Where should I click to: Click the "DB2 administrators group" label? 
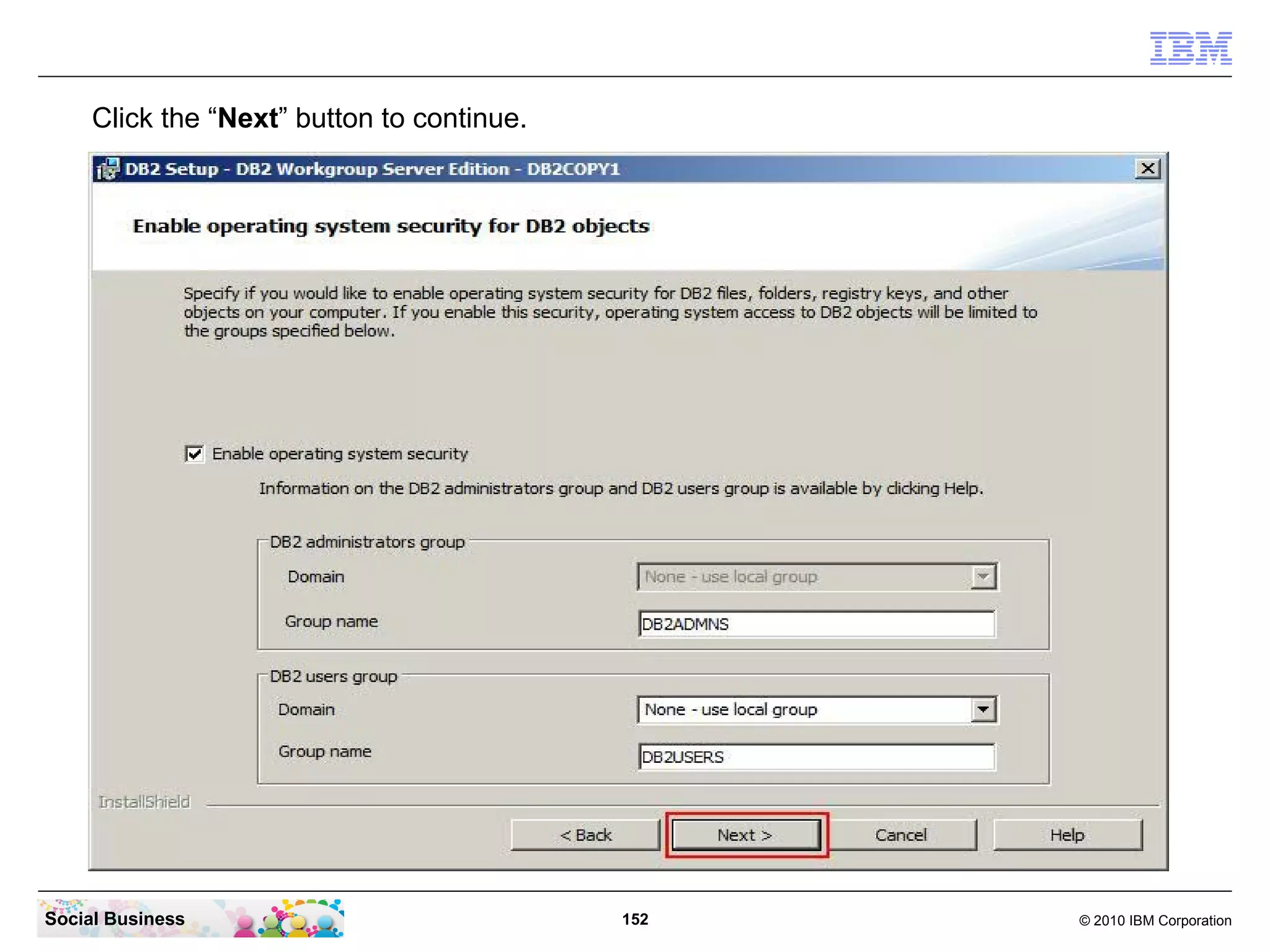(367, 542)
